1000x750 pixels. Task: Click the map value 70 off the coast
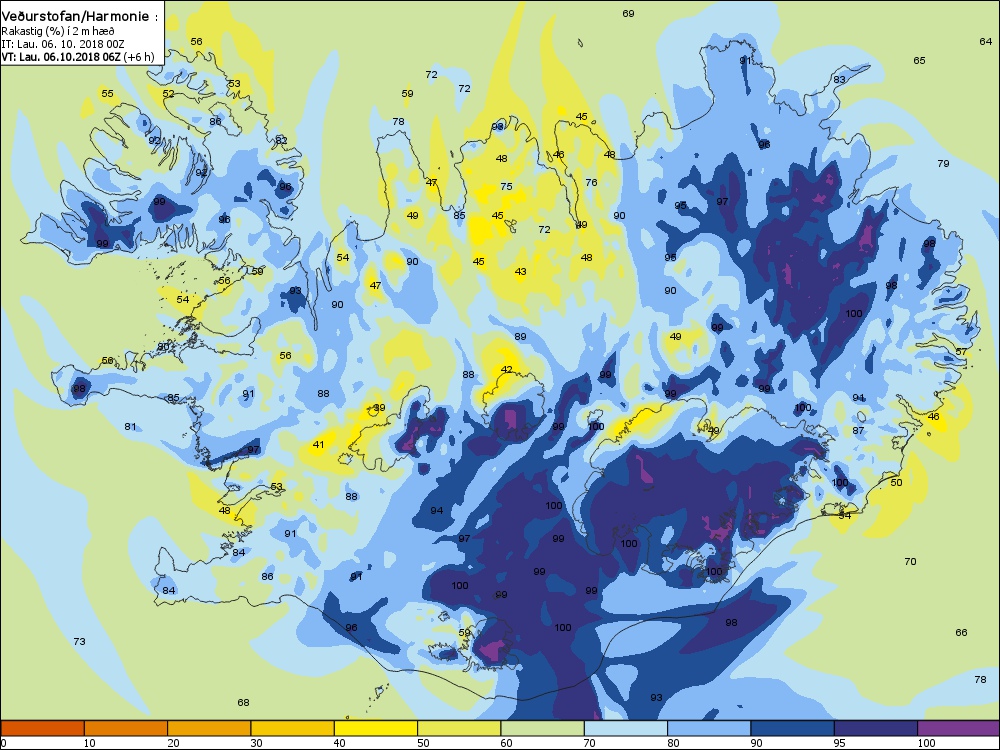(910, 562)
